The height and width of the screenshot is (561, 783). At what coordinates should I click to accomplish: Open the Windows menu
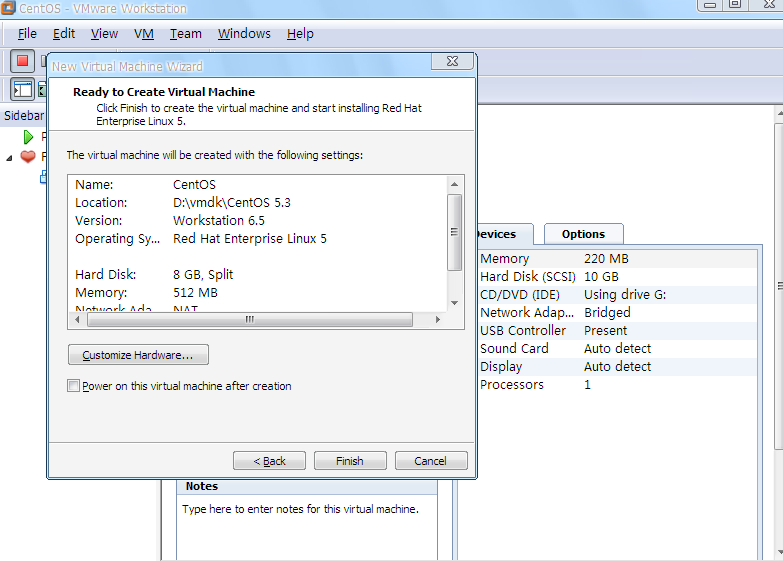(x=244, y=33)
